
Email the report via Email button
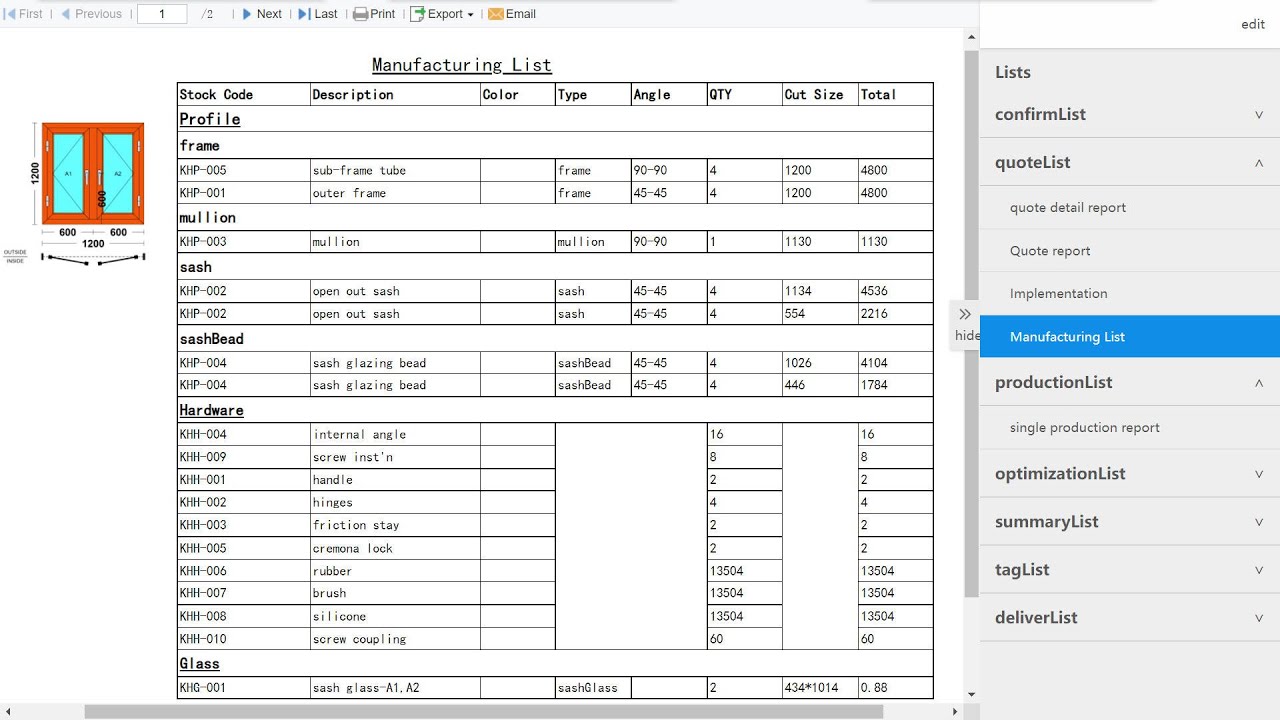click(x=512, y=14)
